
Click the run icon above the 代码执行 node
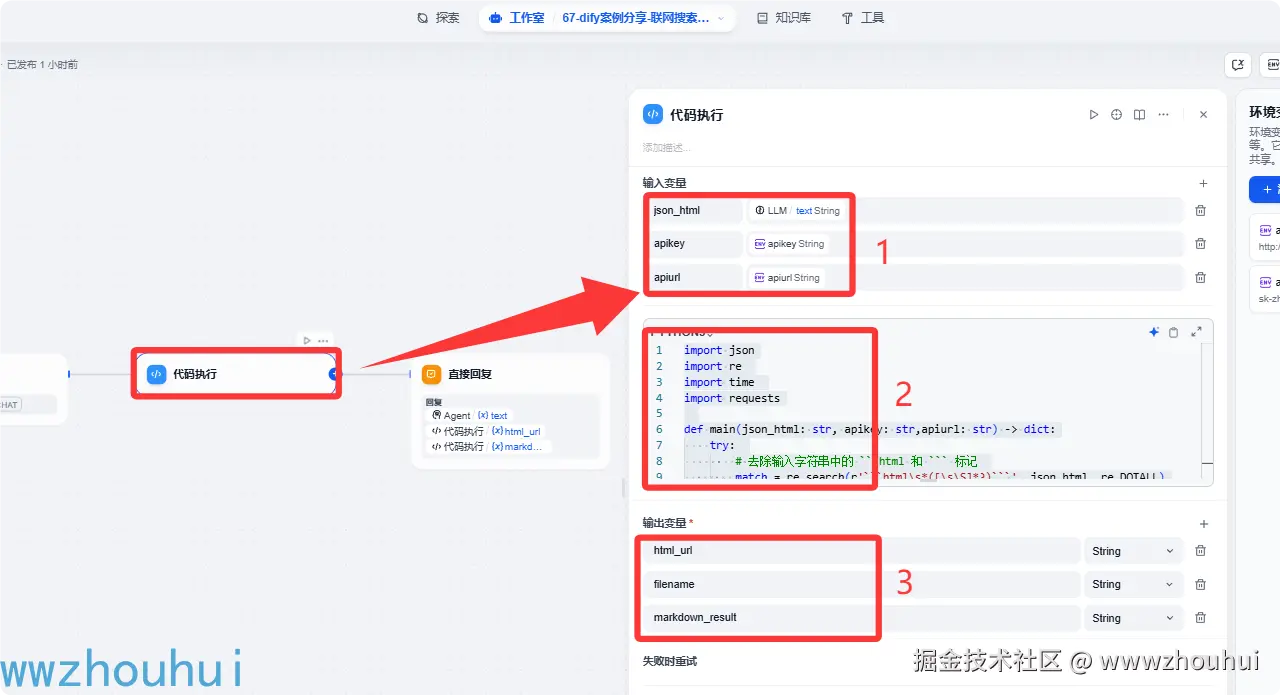tap(307, 340)
